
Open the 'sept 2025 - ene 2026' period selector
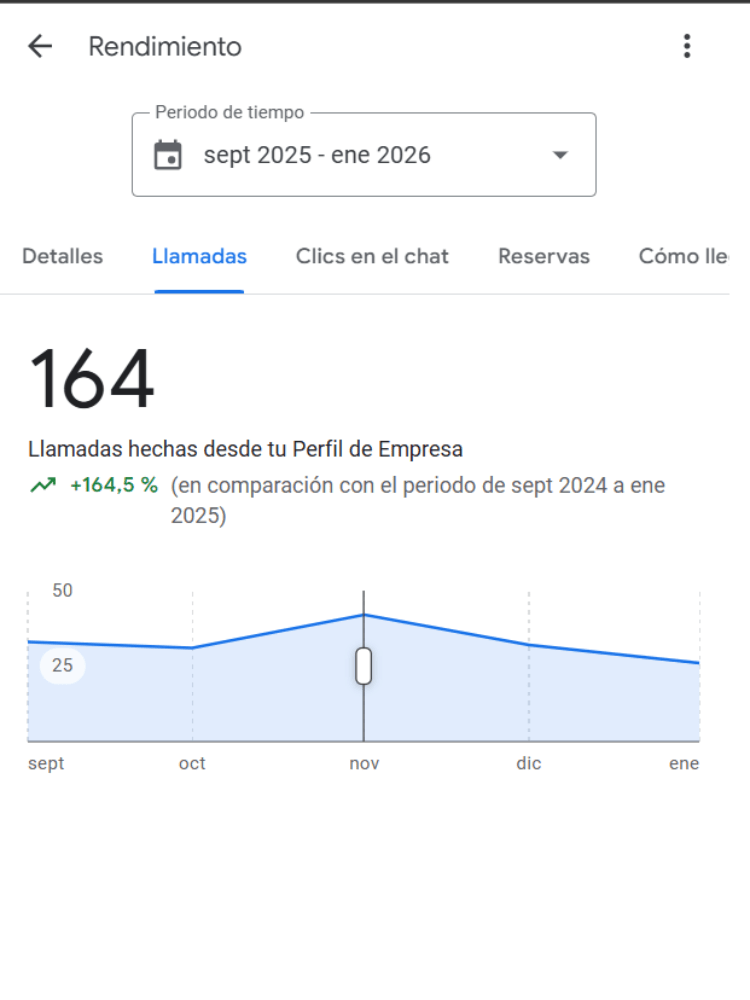317,155
